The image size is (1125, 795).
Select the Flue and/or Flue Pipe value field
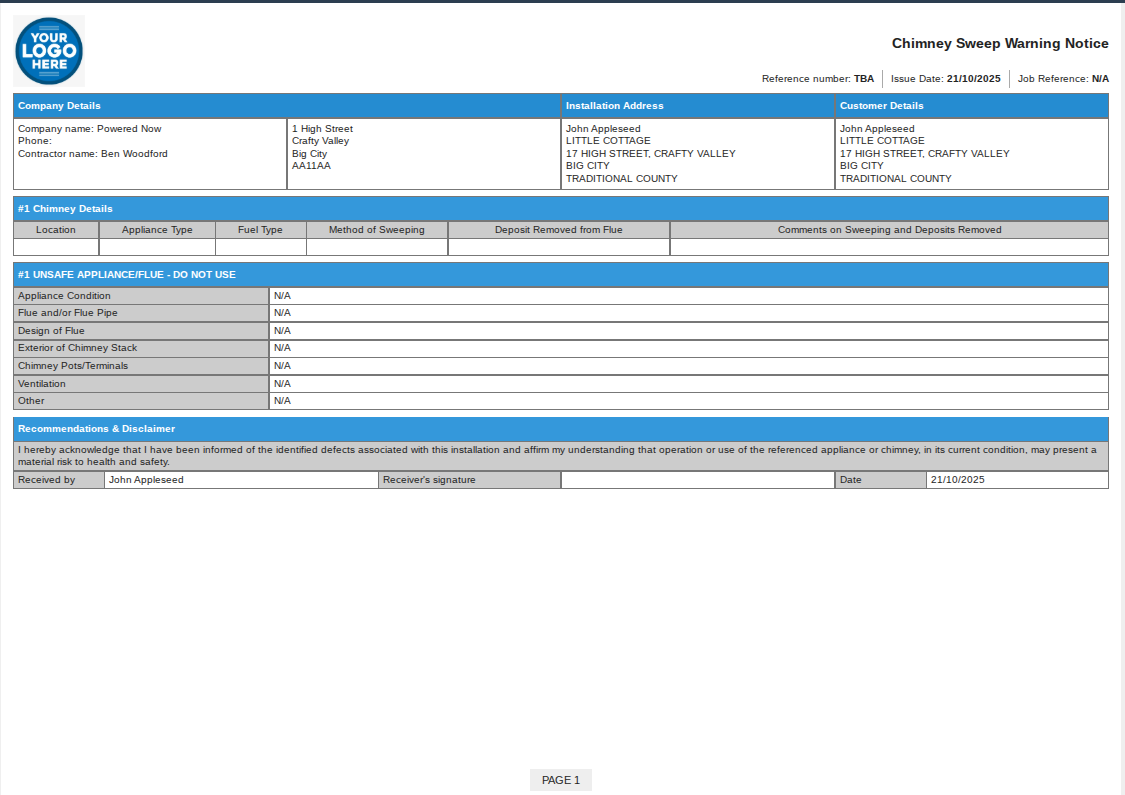pyautogui.click(x=688, y=313)
